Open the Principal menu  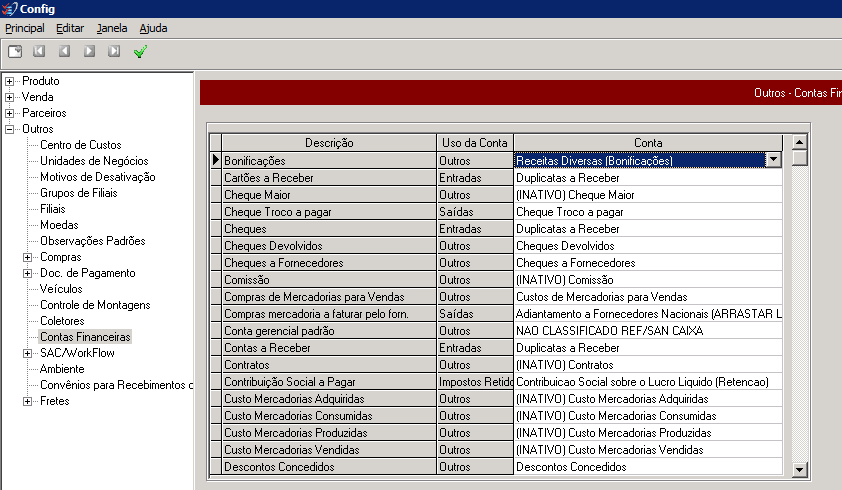[x=25, y=28]
